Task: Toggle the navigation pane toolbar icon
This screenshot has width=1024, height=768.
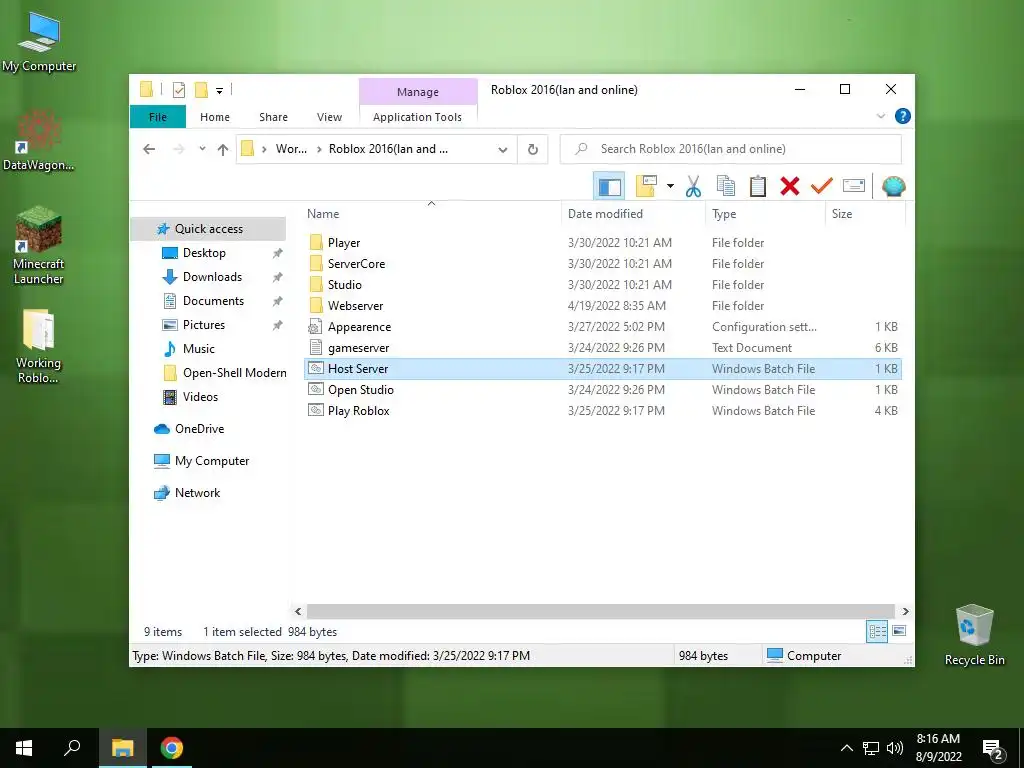Action: click(x=609, y=186)
